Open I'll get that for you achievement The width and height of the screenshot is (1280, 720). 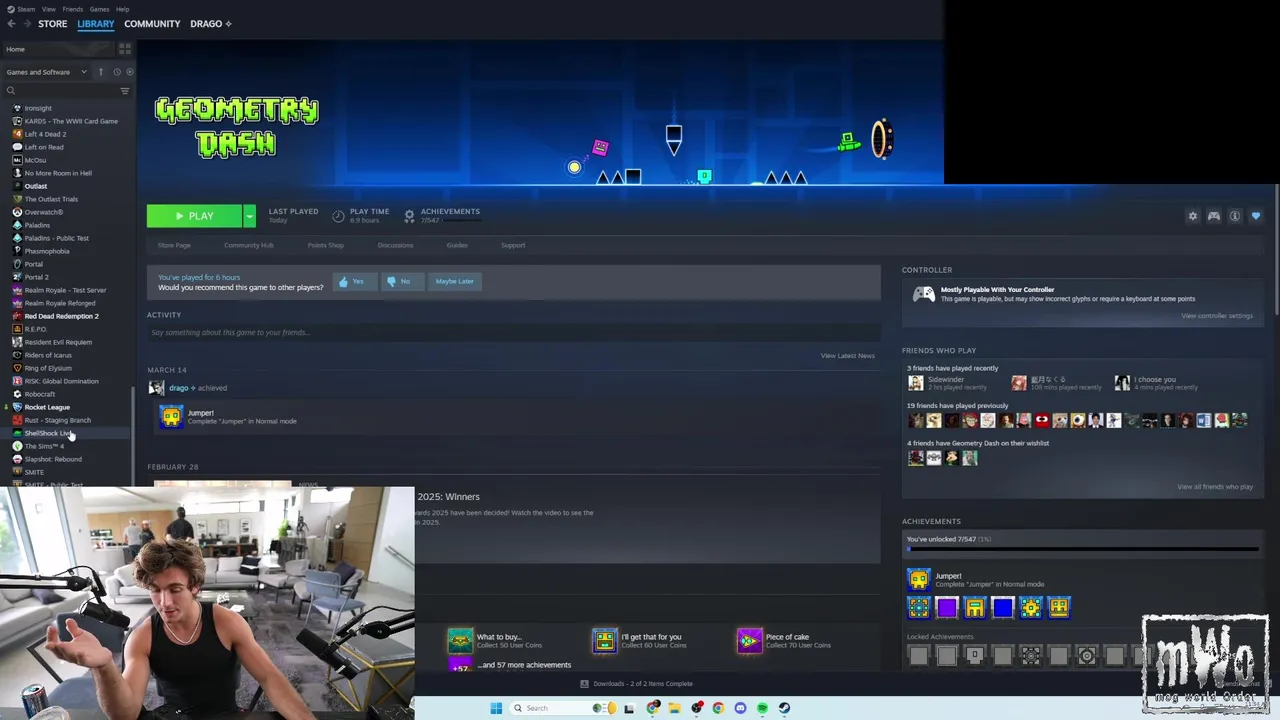(605, 640)
